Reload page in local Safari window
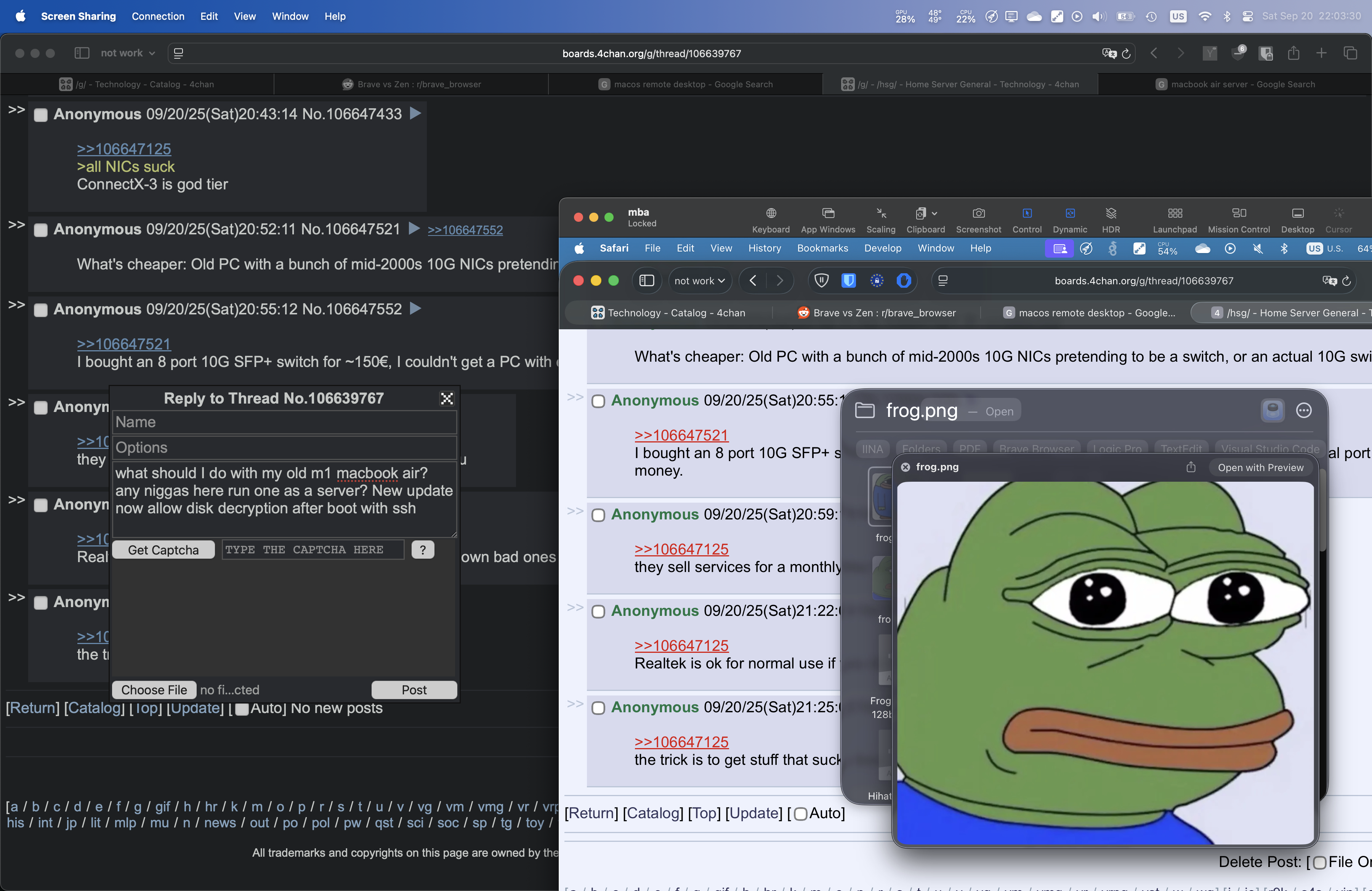1372x891 pixels. click(1127, 54)
